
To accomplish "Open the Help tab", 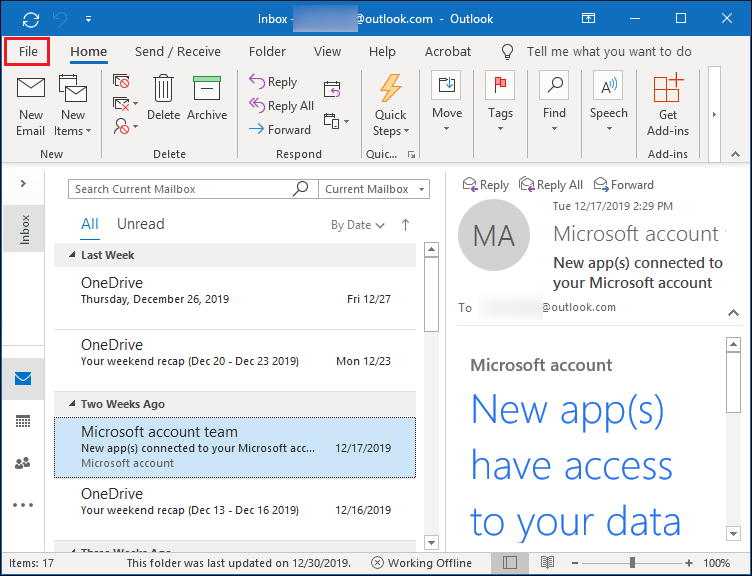I will 382,51.
